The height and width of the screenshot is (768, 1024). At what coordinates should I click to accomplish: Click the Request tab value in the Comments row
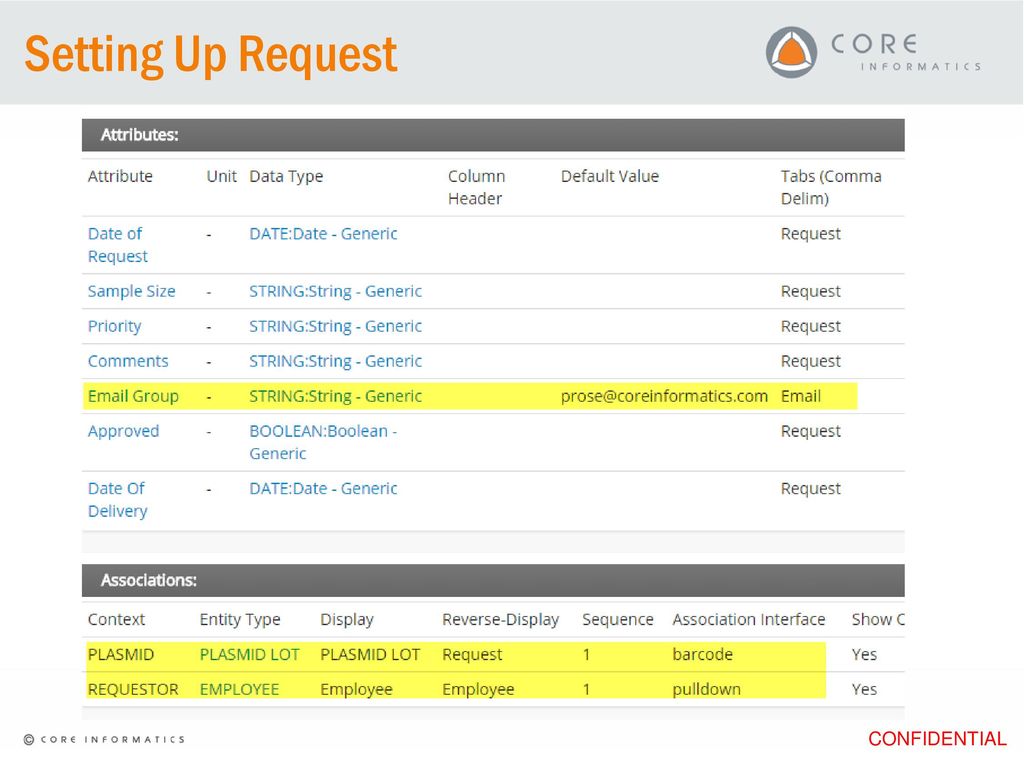pos(810,362)
